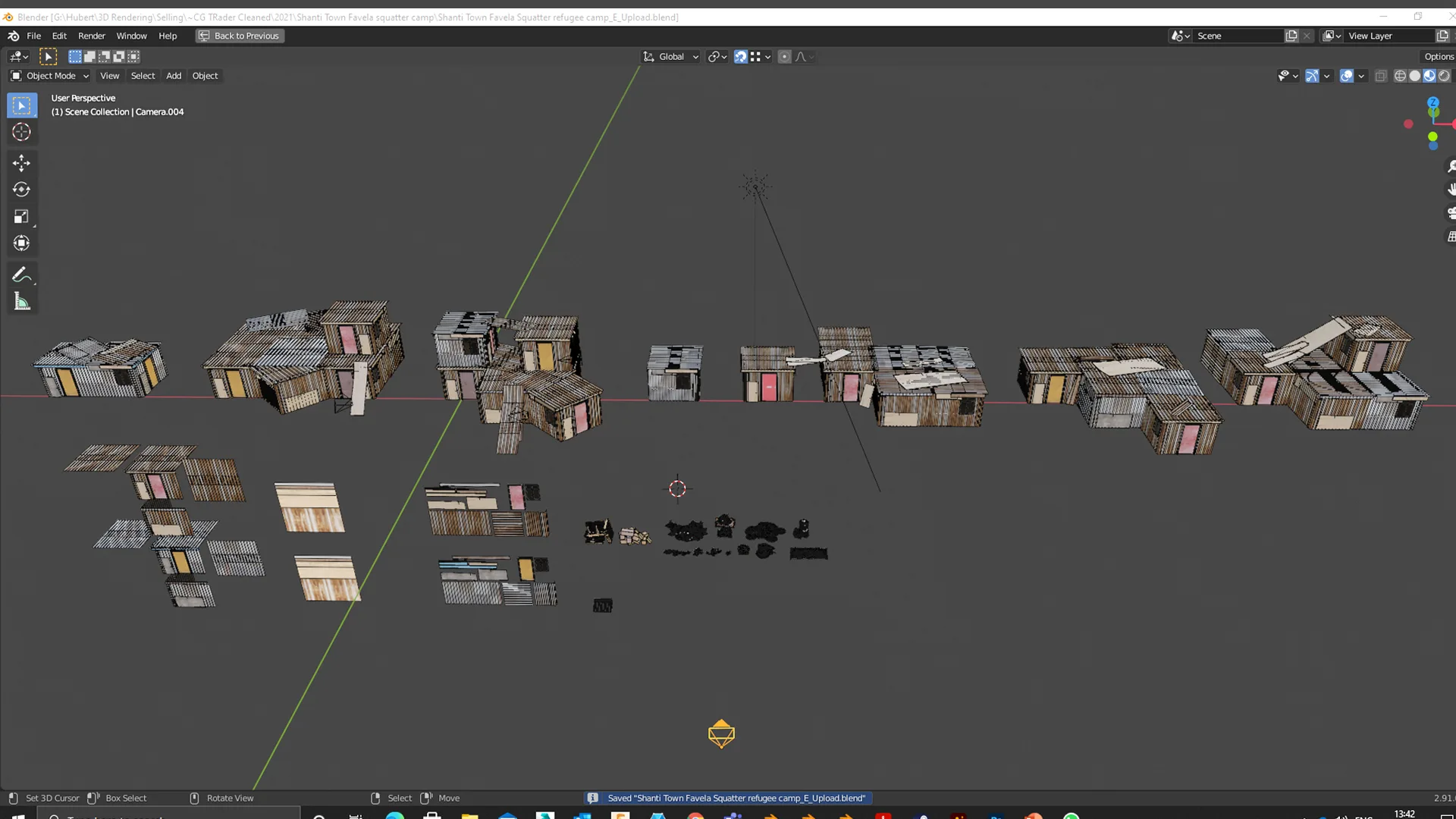Click the Back to Previous button
The image size is (1456, 819).
[x=240, y=36]
